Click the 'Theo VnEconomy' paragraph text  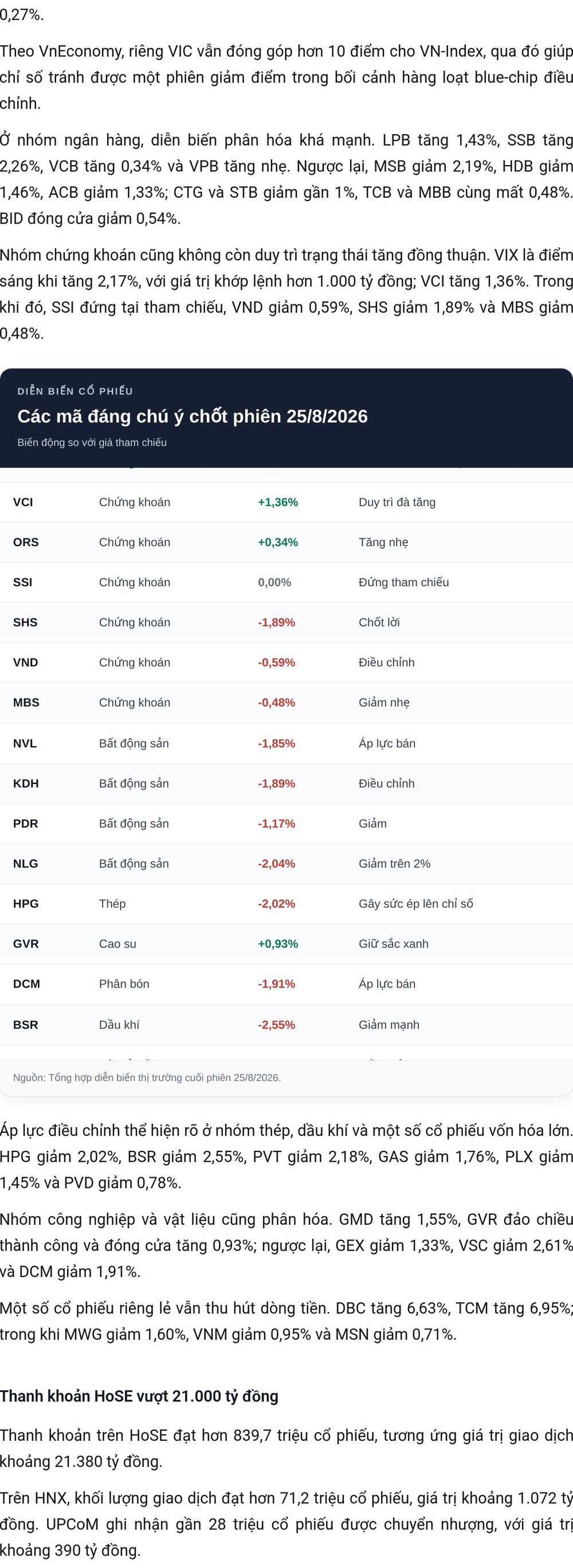[x=286, y=77]
